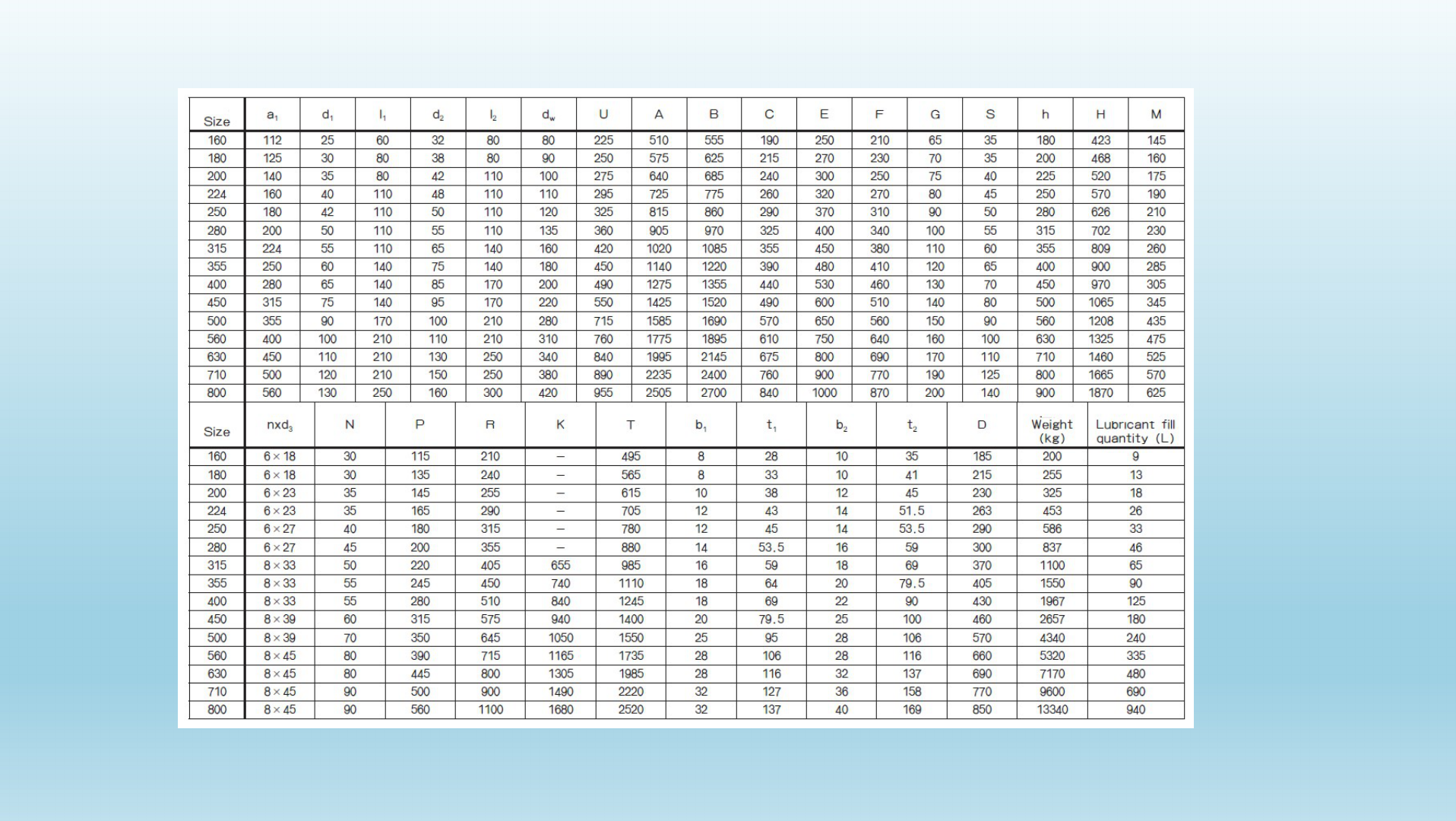This screenshot has height=821, width=1456.
Task: Click the B column value 2700
Action: [x=714, y=393]
